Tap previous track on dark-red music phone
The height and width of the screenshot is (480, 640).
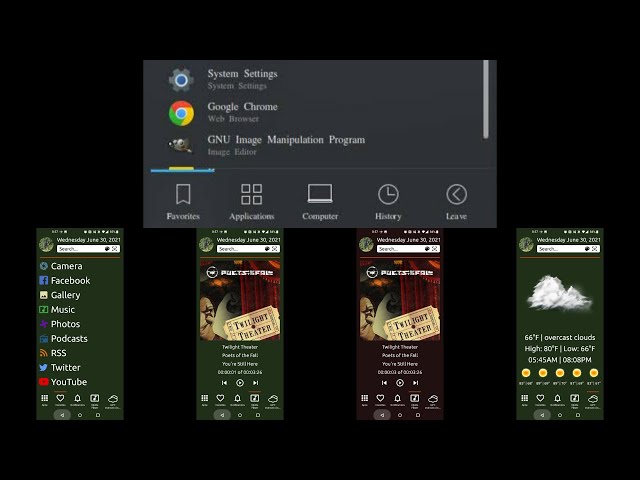coord(384,383)
